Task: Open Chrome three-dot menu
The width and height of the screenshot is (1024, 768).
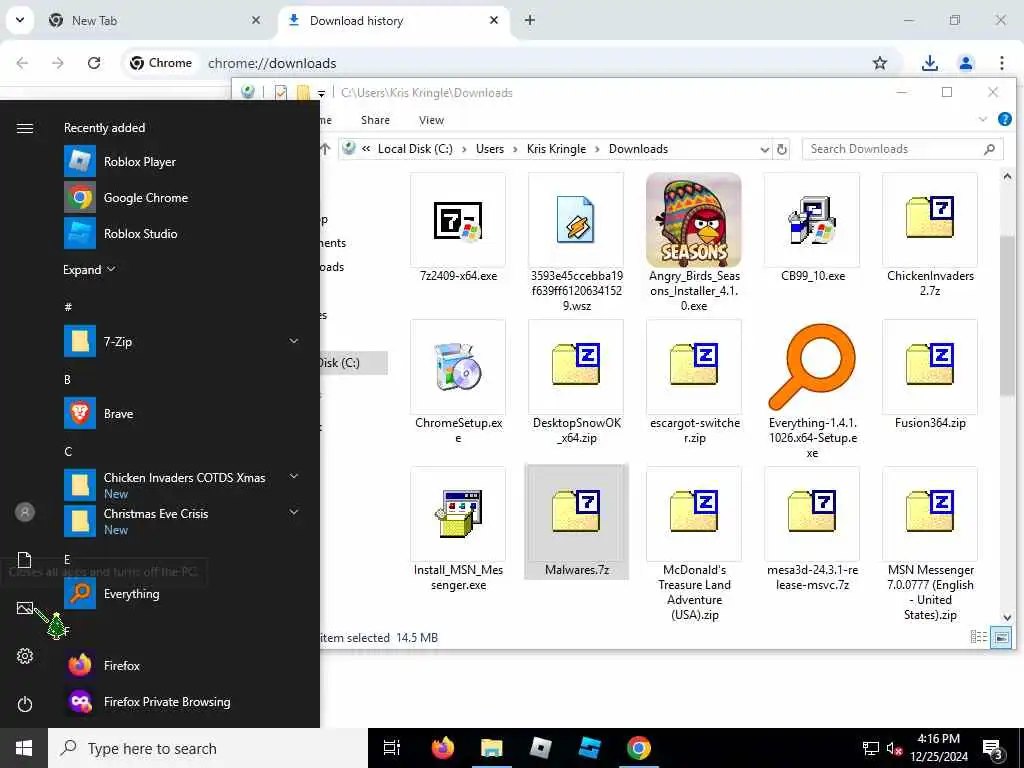Action: [x=1002, y=63]
